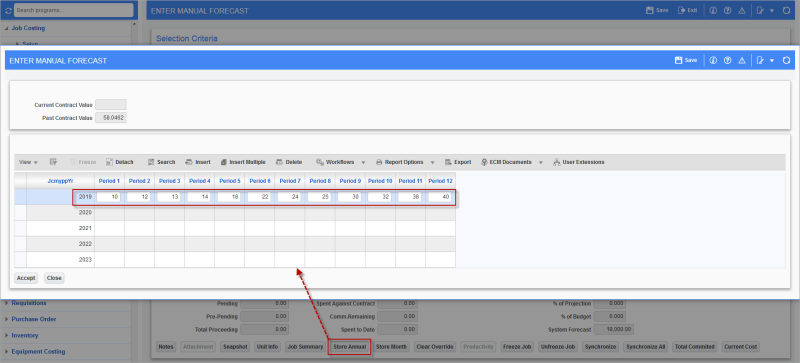Click the 2019 Period 9 field containing 30
This screenshot has height=363, width=800.
(349, 197)
